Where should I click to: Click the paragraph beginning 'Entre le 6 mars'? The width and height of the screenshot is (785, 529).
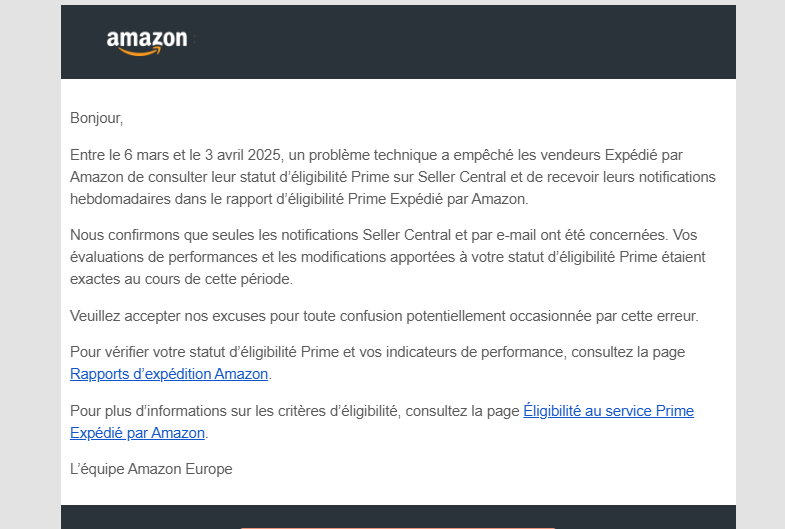392,177
